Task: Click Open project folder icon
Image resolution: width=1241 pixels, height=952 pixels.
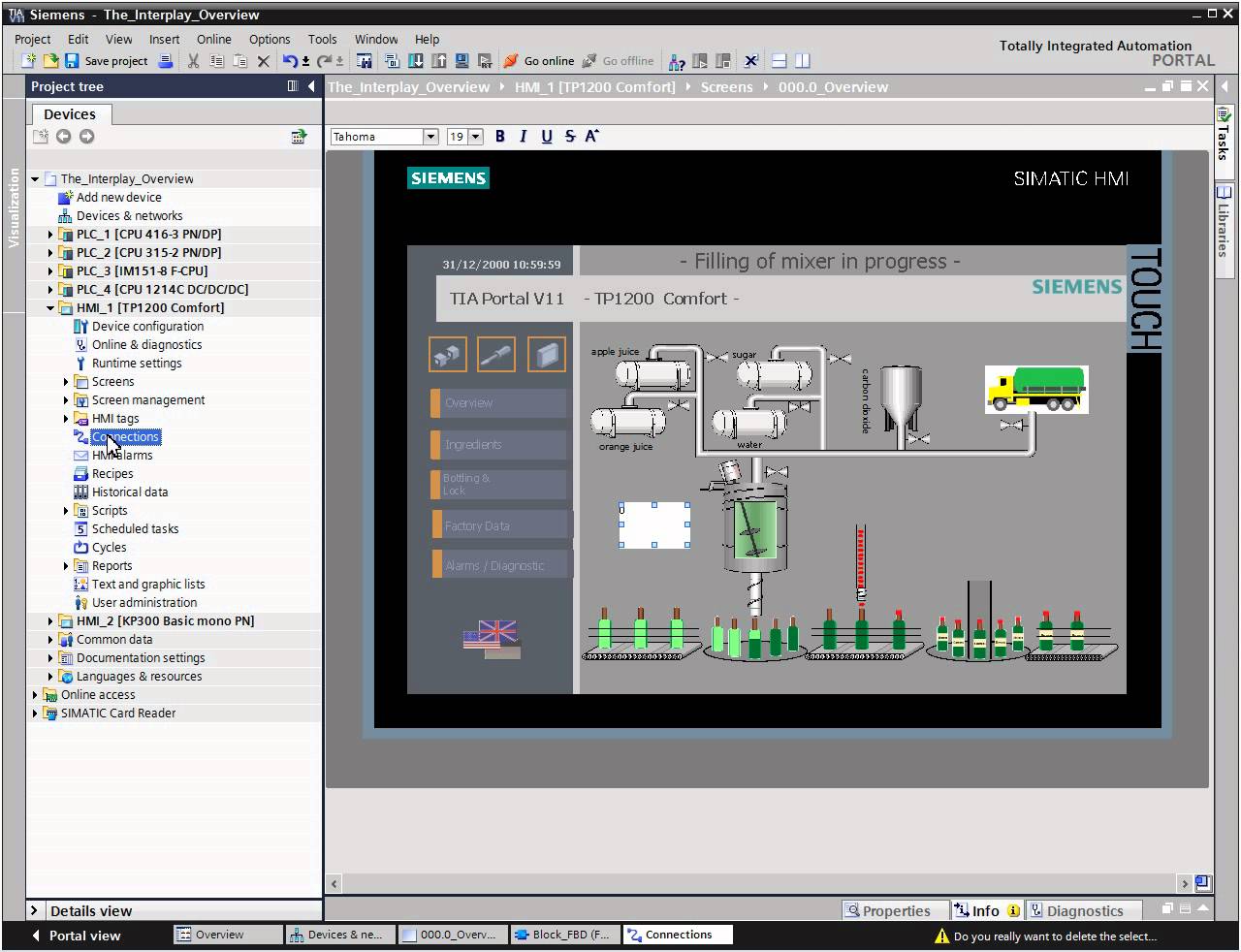Action: 50,61
